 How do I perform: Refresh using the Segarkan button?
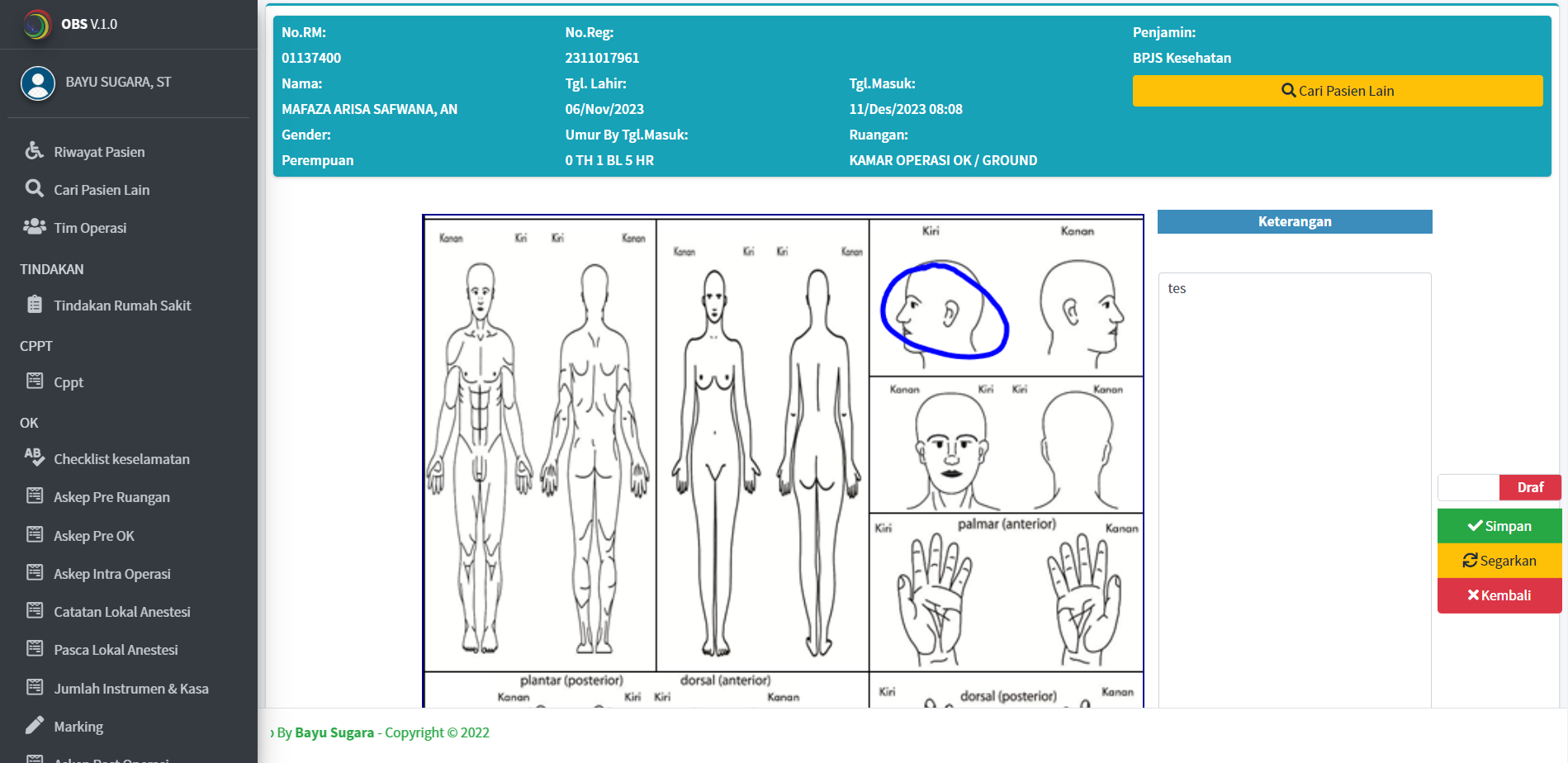1499,561
